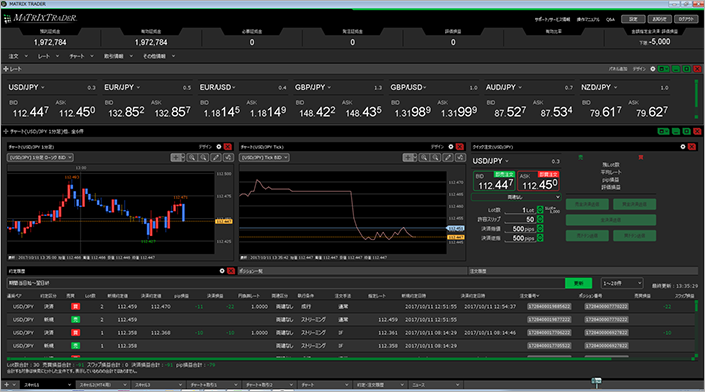Open the チャート menu

tap(81, 56)
